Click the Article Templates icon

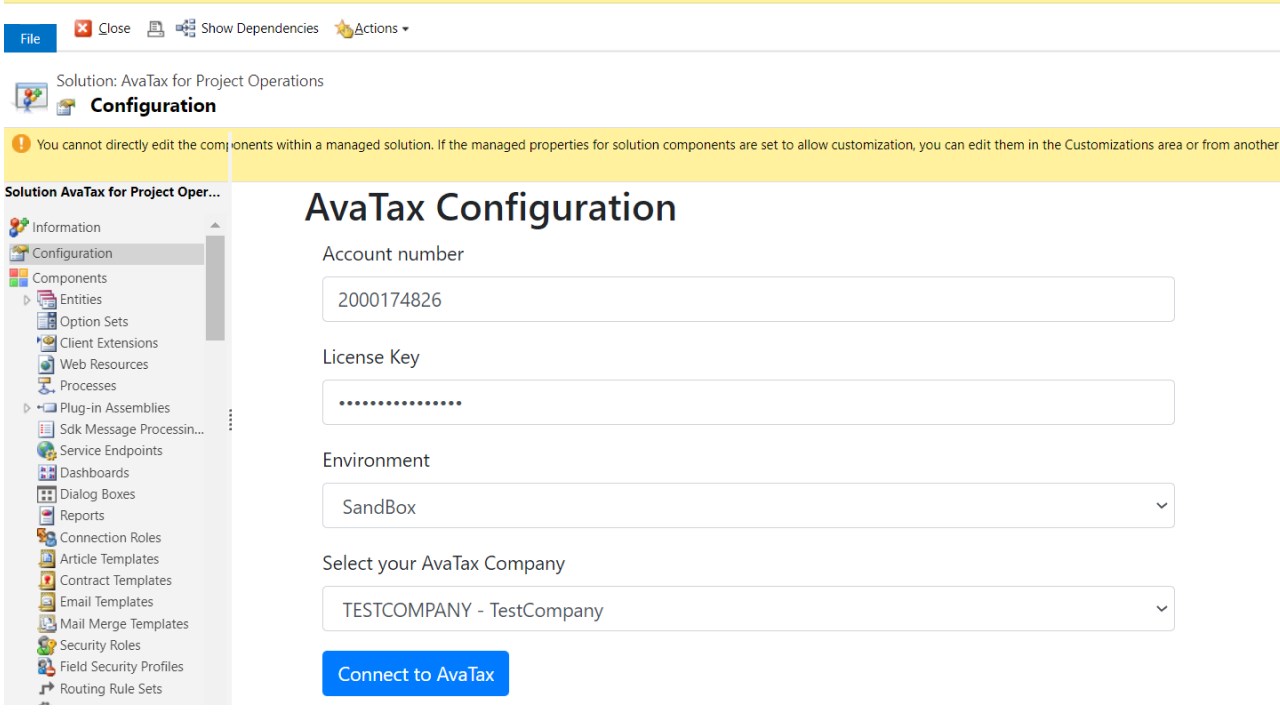click(46, 559)
